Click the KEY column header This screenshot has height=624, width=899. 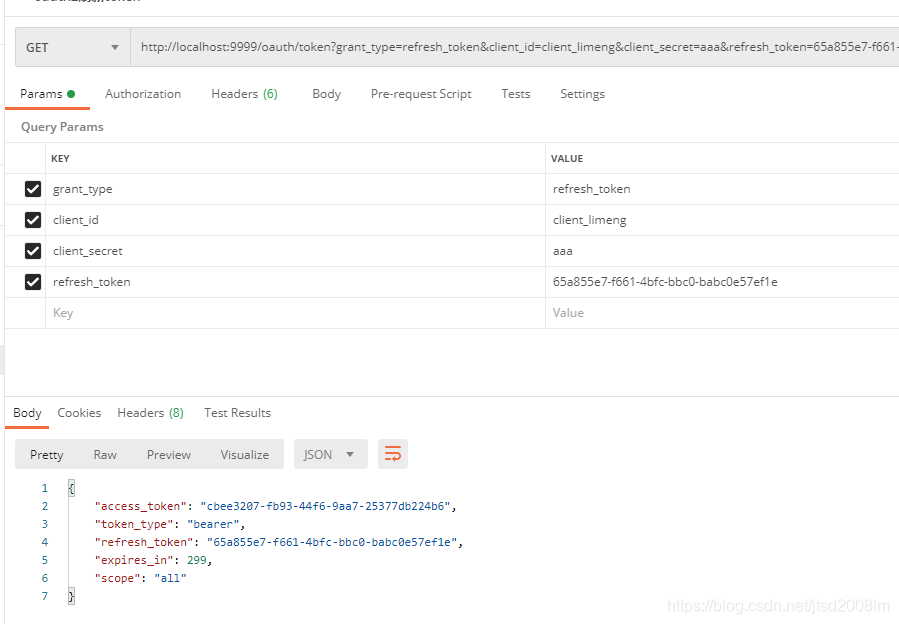click(60, 159)
